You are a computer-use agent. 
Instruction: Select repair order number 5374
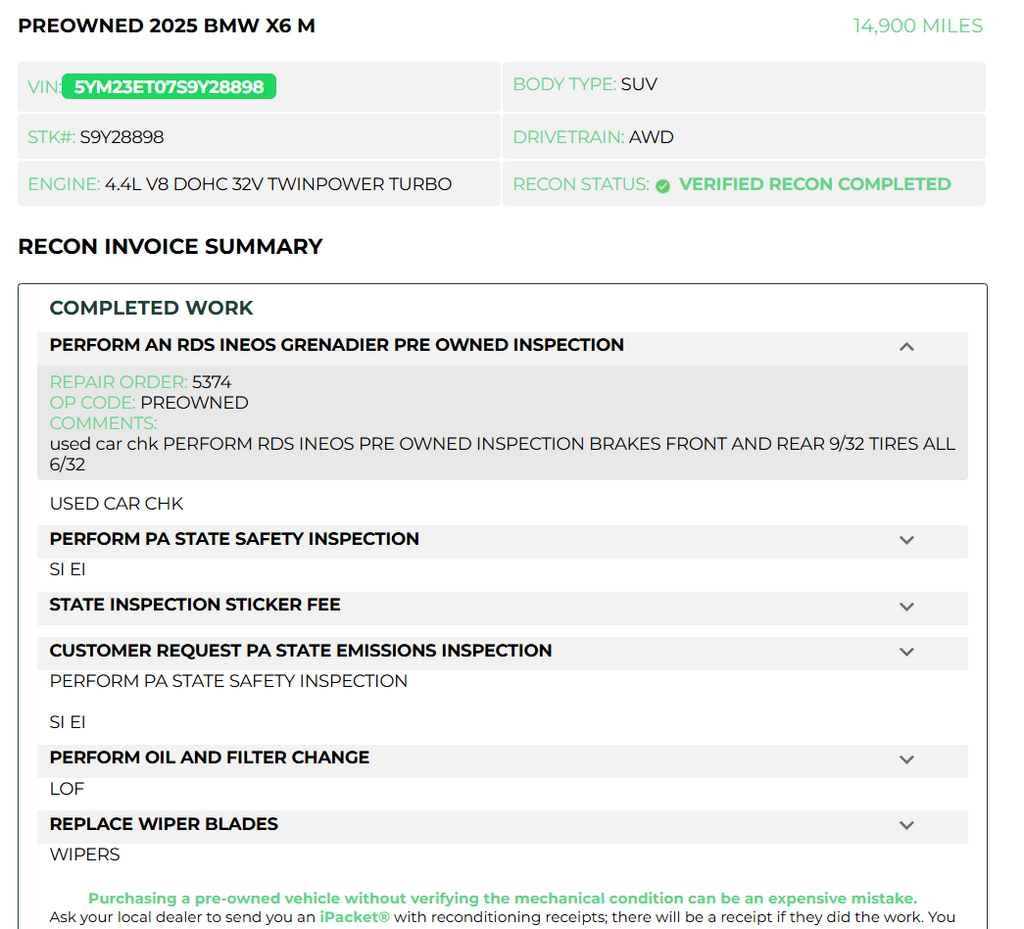pos(212,382)
